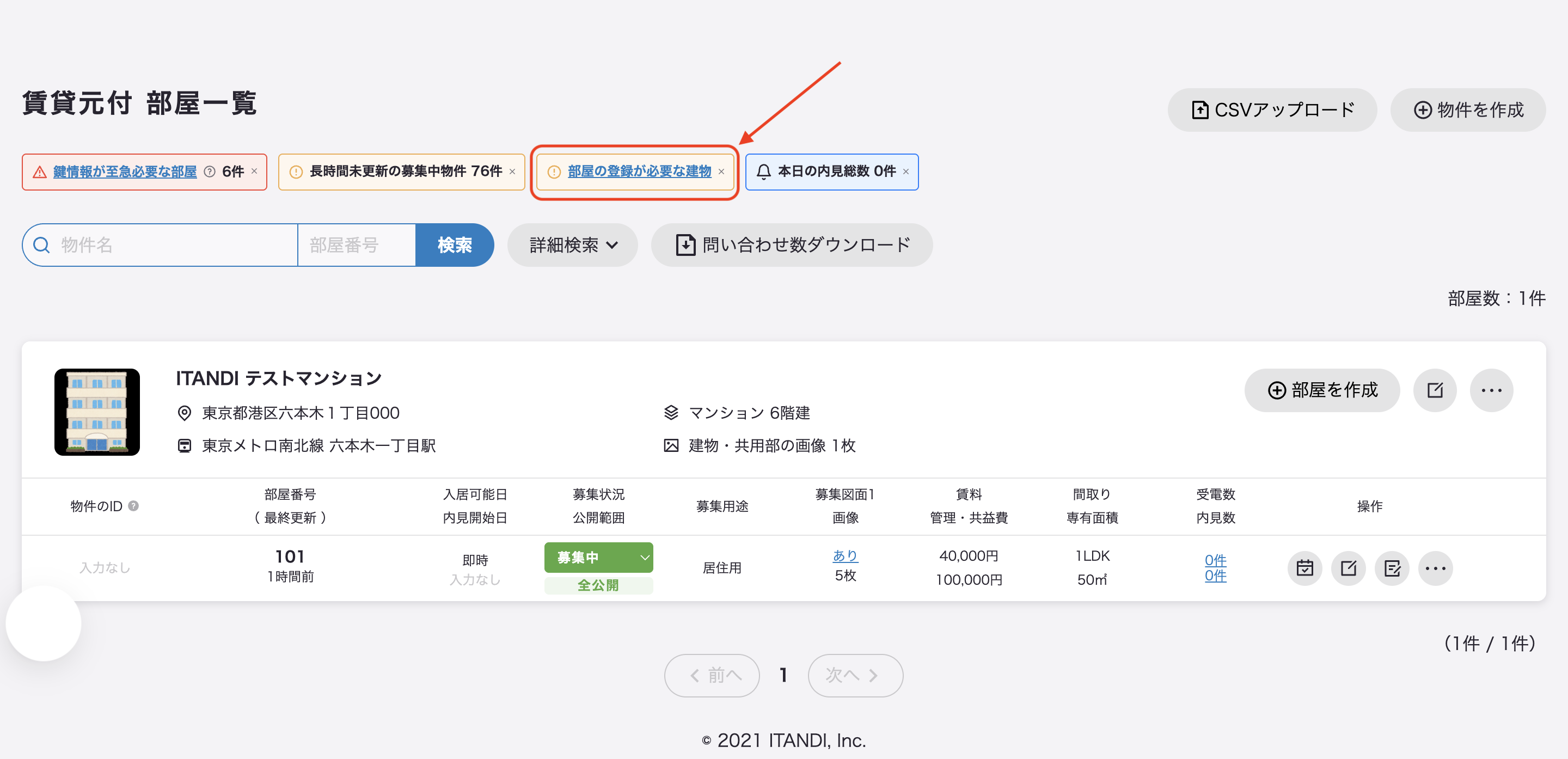Open the 部屋の登録が必要な建物 link
Image resolution: width=1568 pixels, height=759 pixels.
coord(640,172)
